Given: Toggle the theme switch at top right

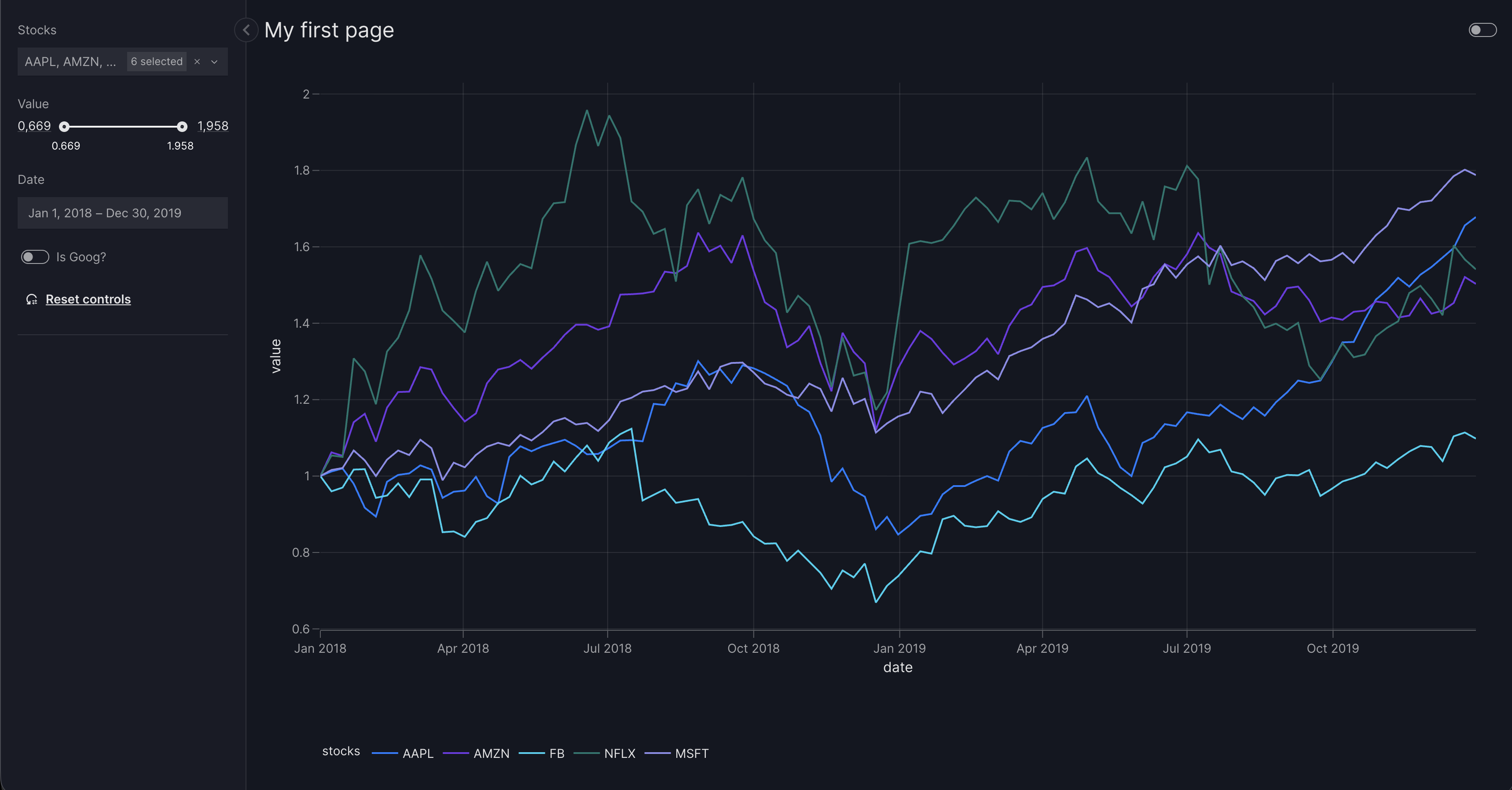Looking at the screenshot, I should (1482, 30).
